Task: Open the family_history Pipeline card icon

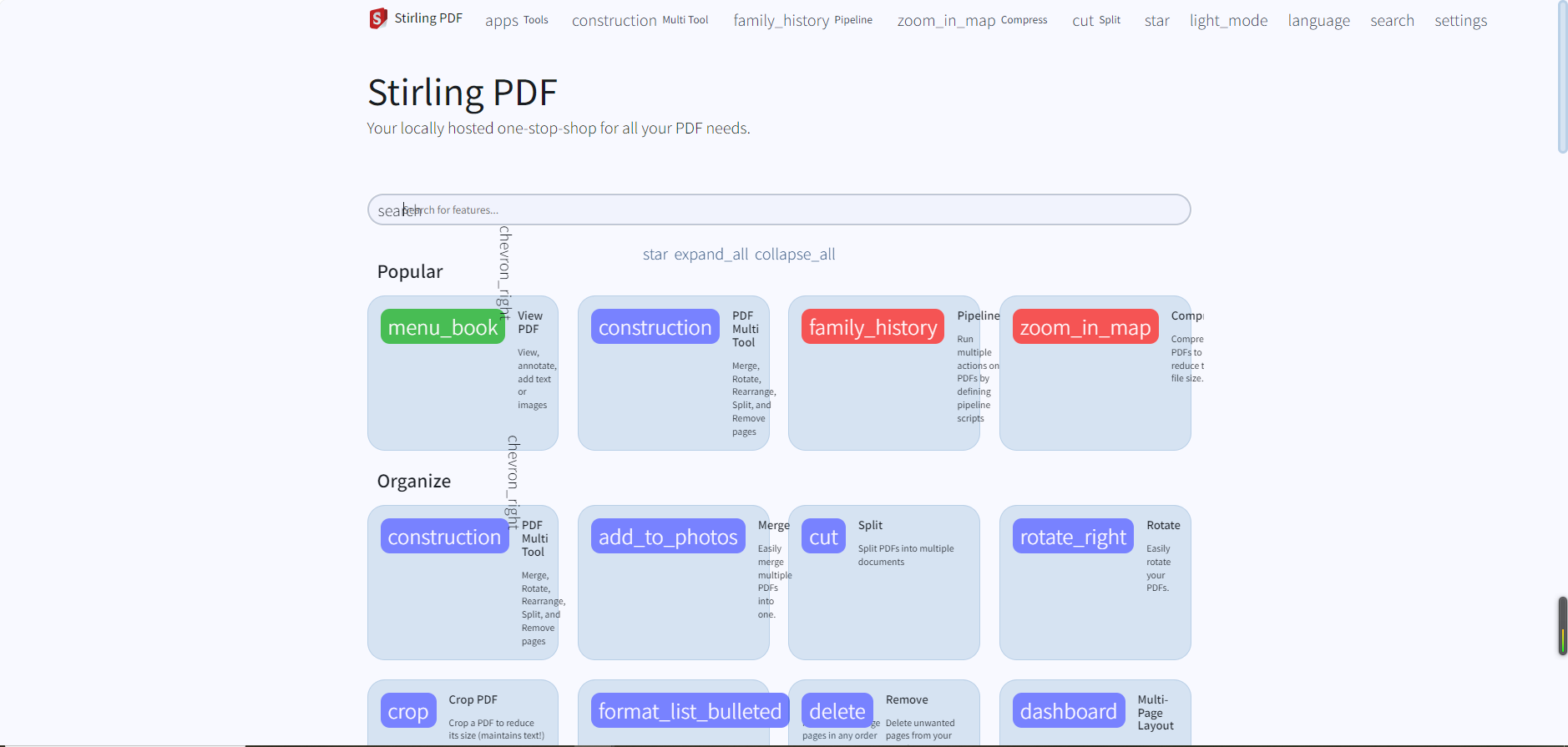Action: [x=873, y=327]
